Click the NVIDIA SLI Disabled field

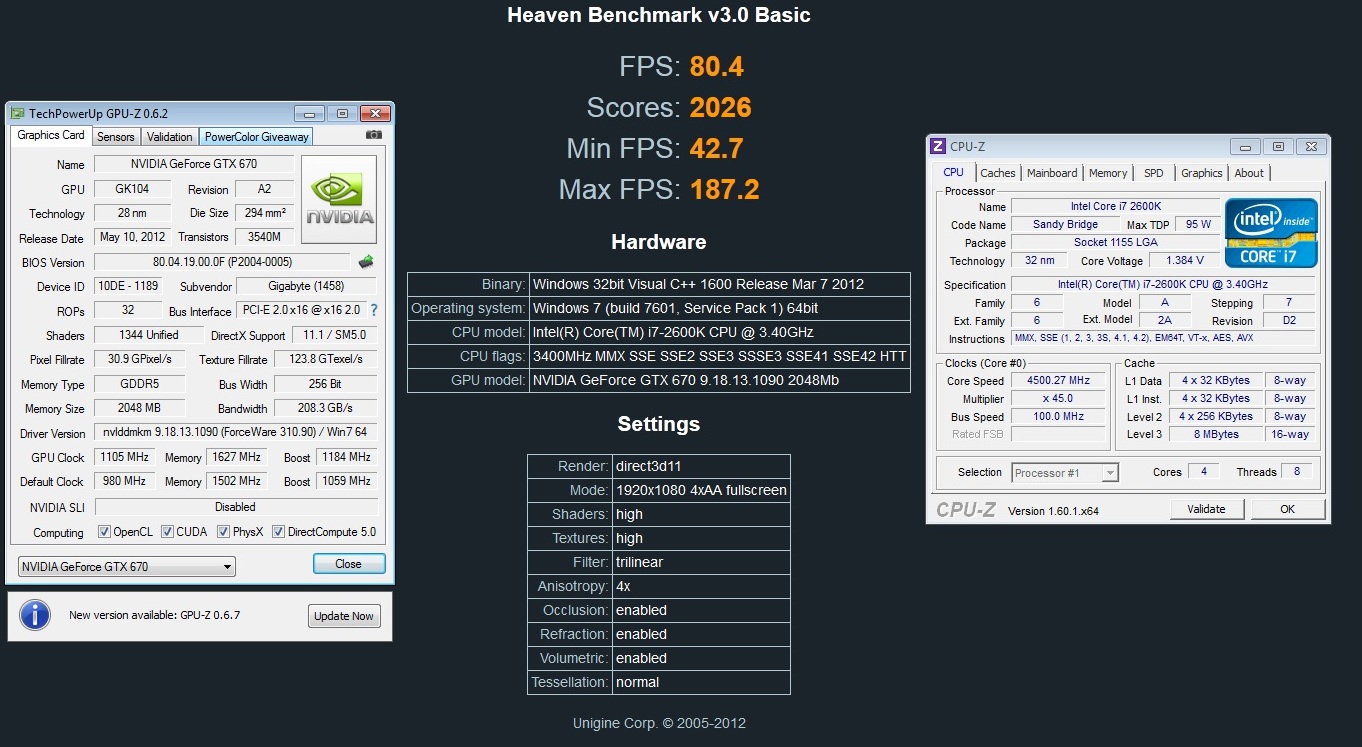(235, 507)
